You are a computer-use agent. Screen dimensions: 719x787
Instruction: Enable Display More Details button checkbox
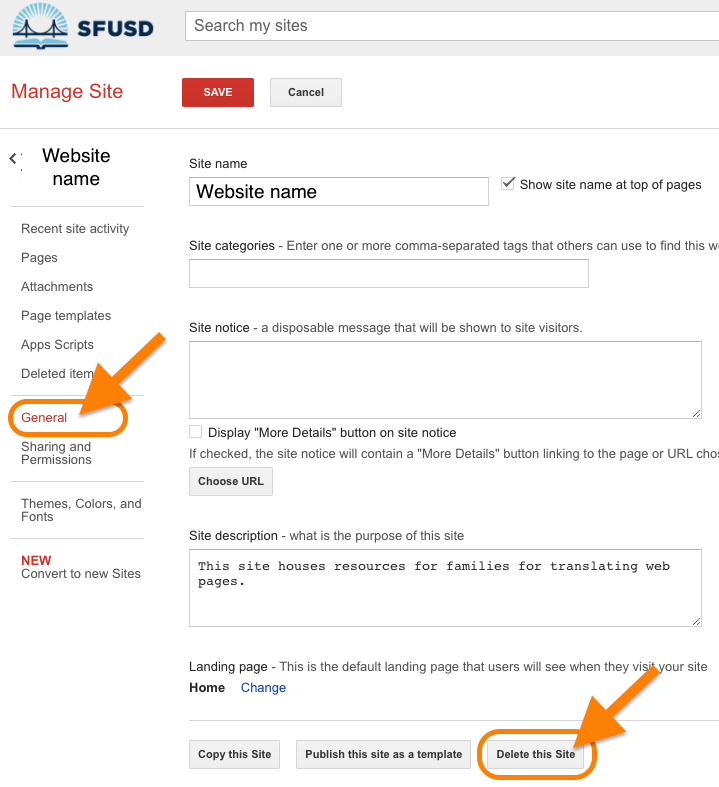[x=195, y=432]
